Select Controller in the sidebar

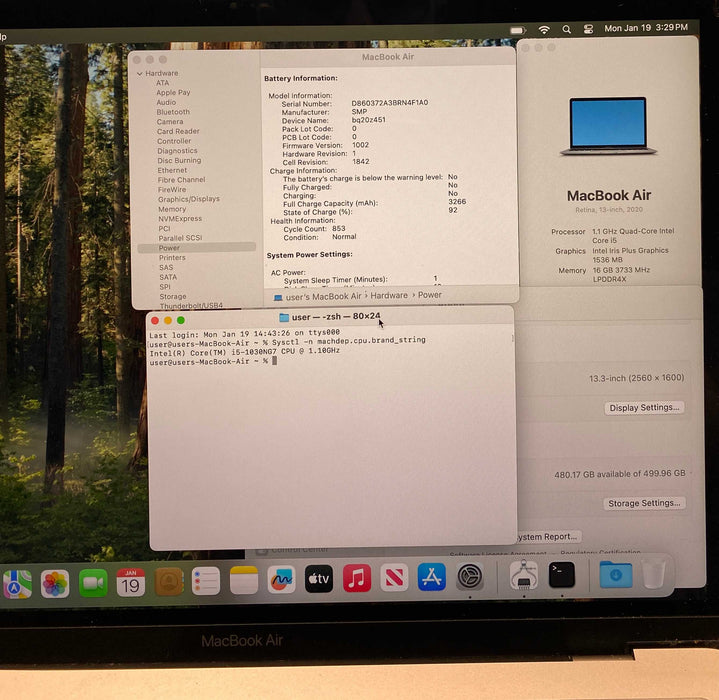click(x=174, y=141)
